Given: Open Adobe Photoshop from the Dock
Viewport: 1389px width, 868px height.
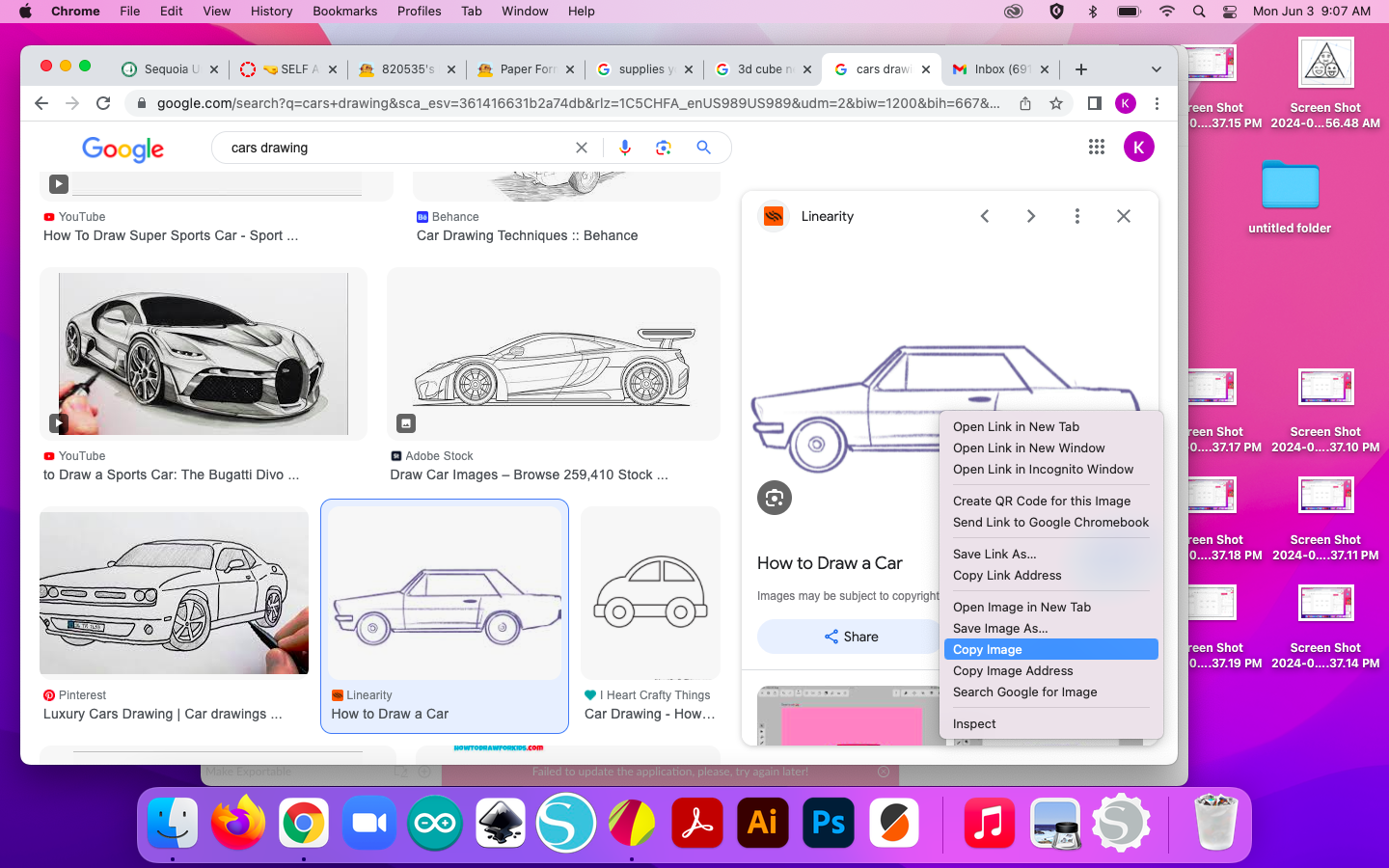Looking at the screenshot, I should (x=829, y=824).
